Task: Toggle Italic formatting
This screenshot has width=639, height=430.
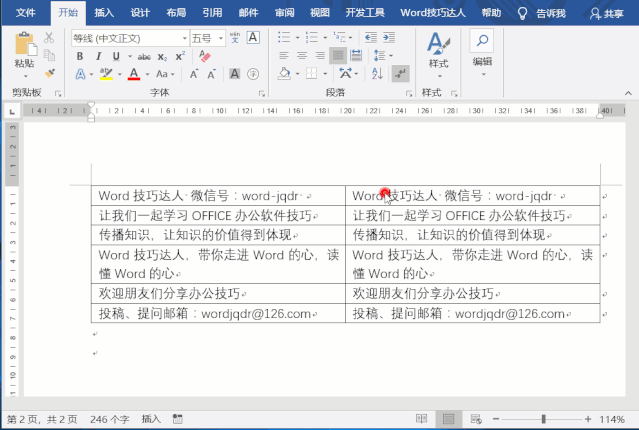Action: 98,56
